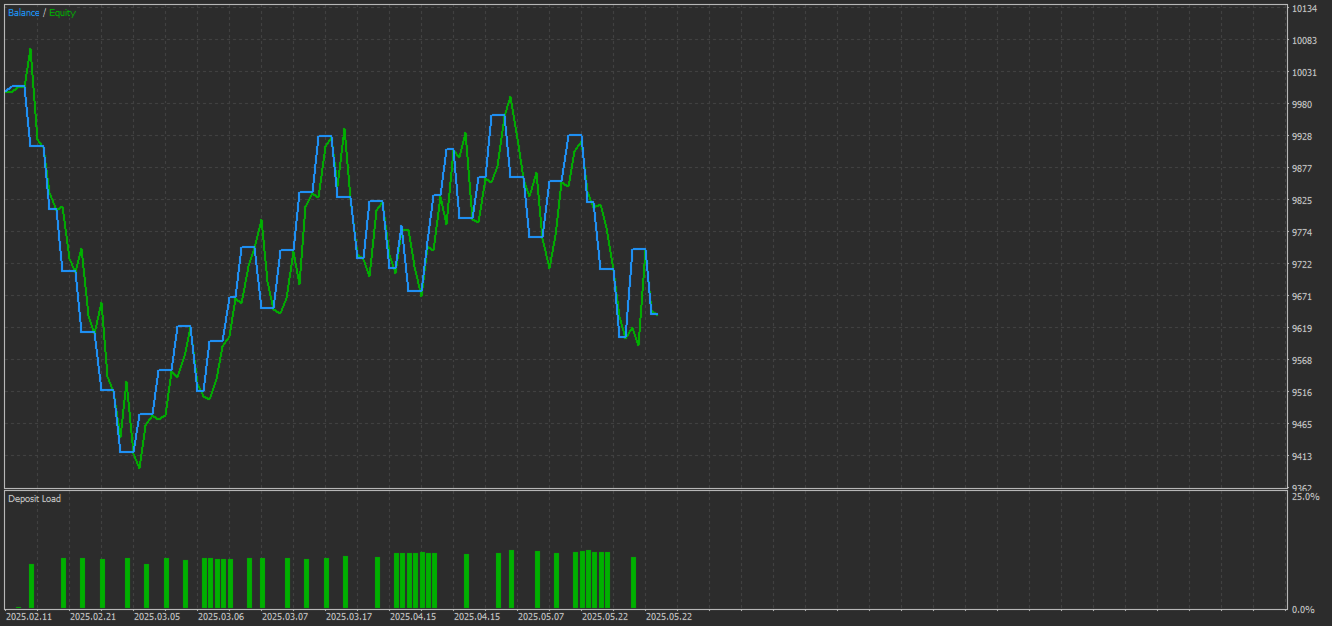
Task: Click the 25.0% deposit load scale label
Action: point(1305,497)
